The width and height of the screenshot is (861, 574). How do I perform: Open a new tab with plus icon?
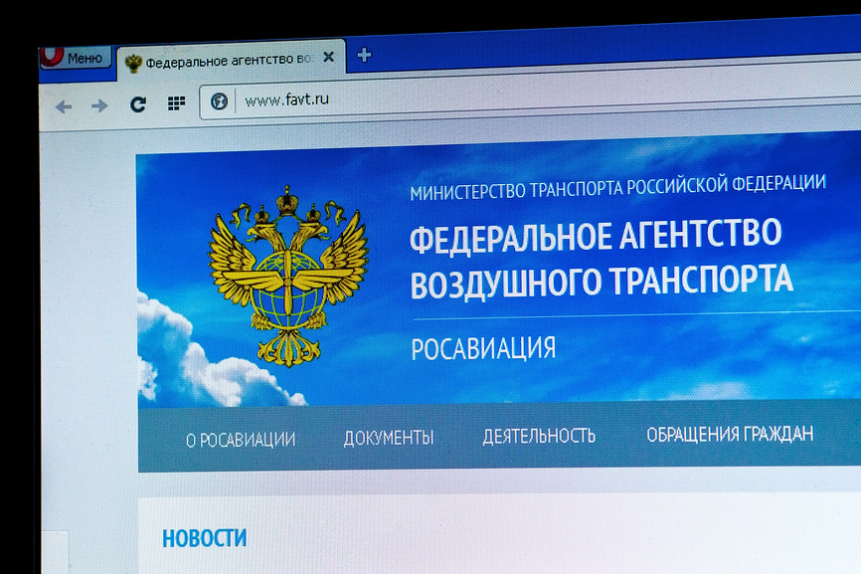click(364, 55)
